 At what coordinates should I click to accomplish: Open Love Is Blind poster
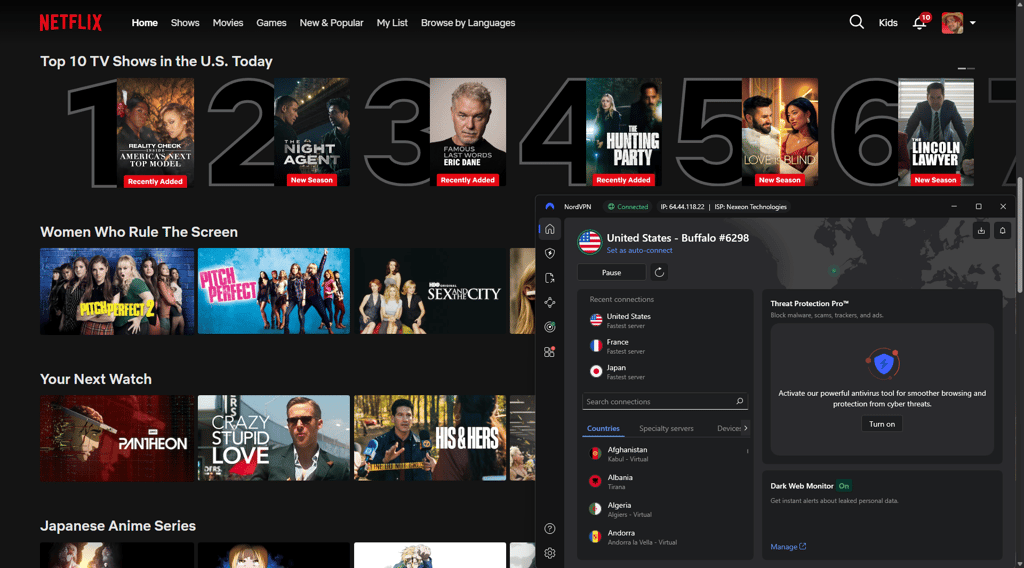point(780,132)
